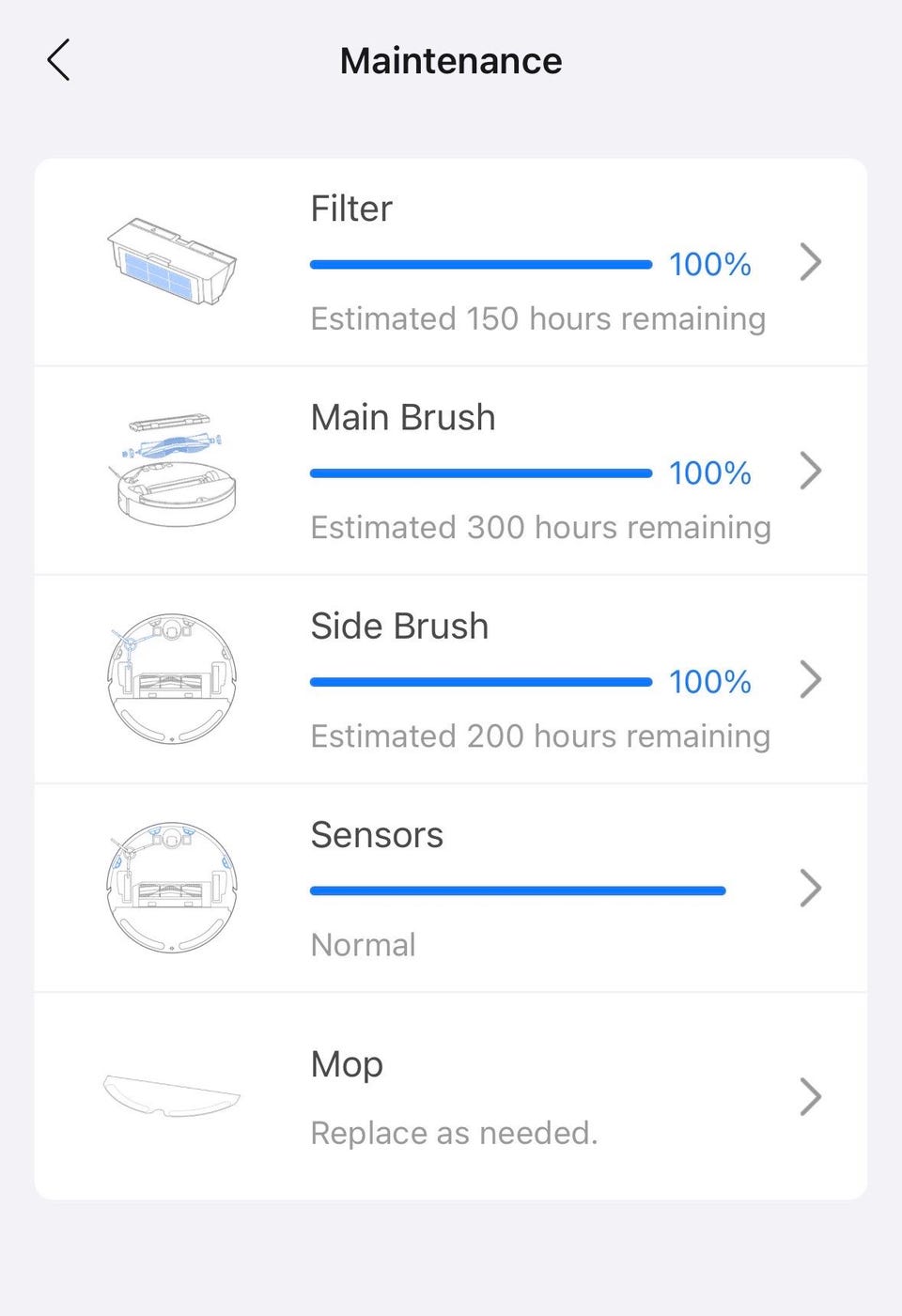This screenshot has width=902, height=1316.
Task: Open Sensors details with chevron
Action: 810,888
